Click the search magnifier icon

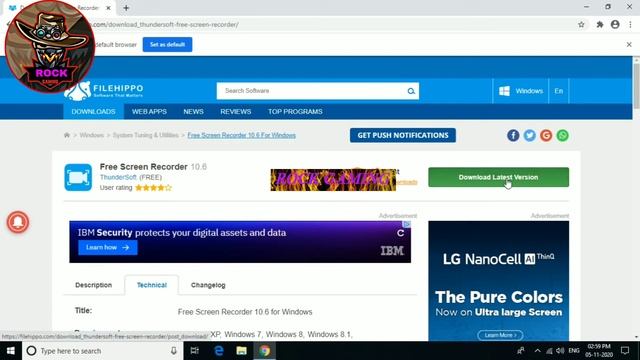[411, 91]
